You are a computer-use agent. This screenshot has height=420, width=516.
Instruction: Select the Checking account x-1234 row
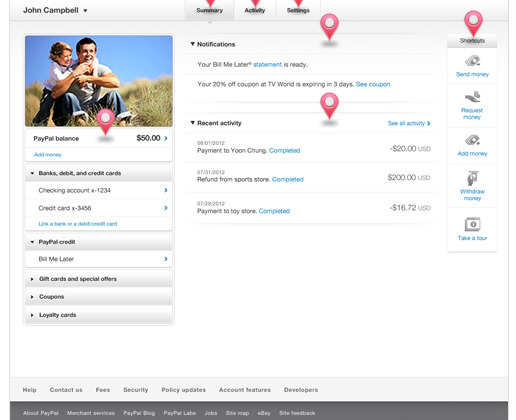click(x=99, y=190)
